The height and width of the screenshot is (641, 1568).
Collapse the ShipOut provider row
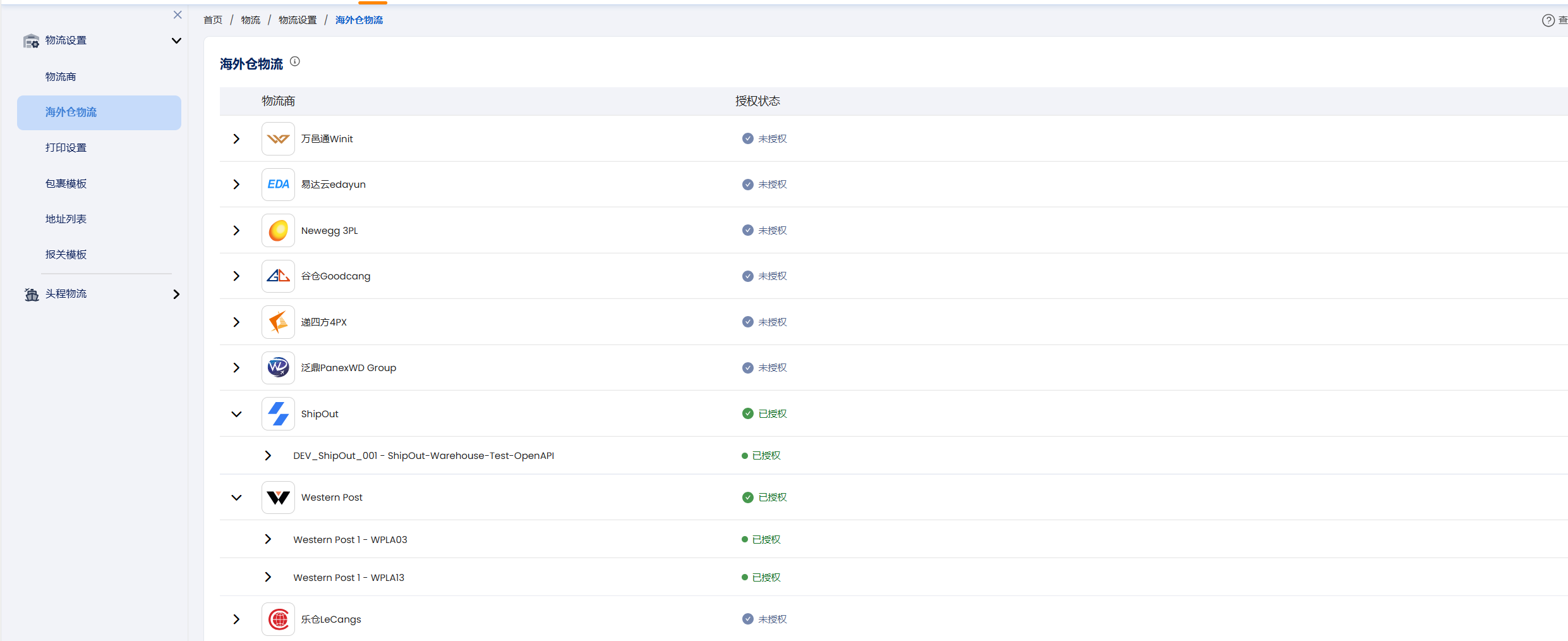tap(236, 414)
